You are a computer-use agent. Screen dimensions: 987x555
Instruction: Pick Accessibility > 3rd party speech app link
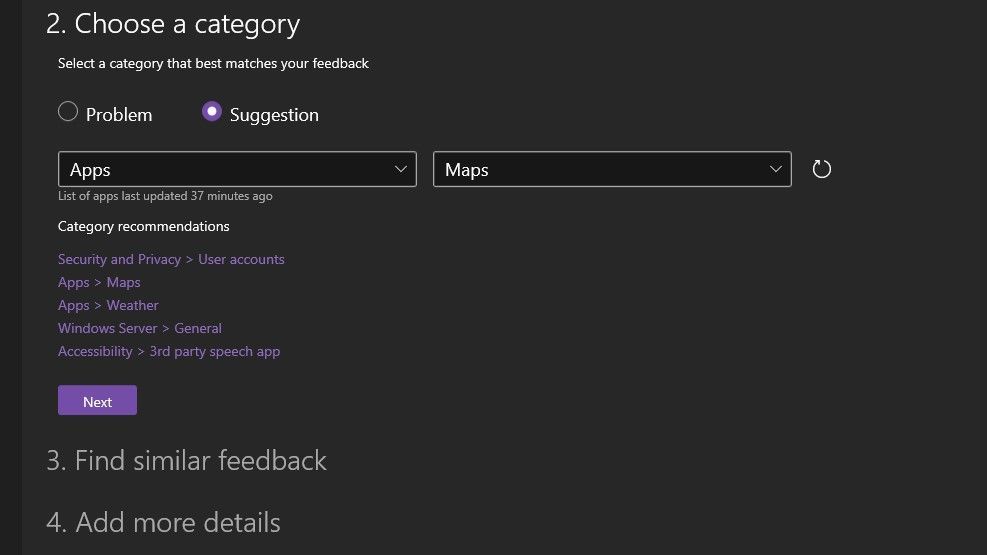pyautogui.click(x=169, y=351)
